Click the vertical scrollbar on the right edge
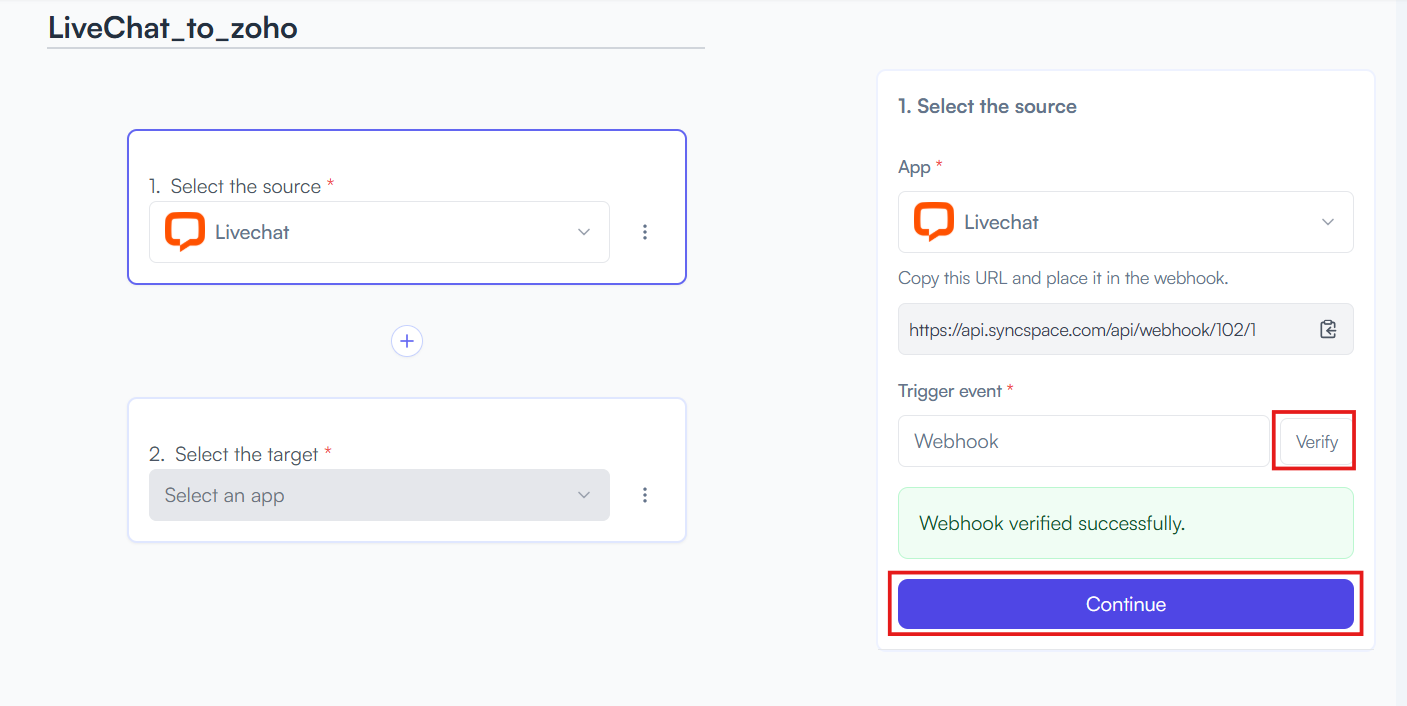Screen dimensions: 1407x706 [1401, 353]
